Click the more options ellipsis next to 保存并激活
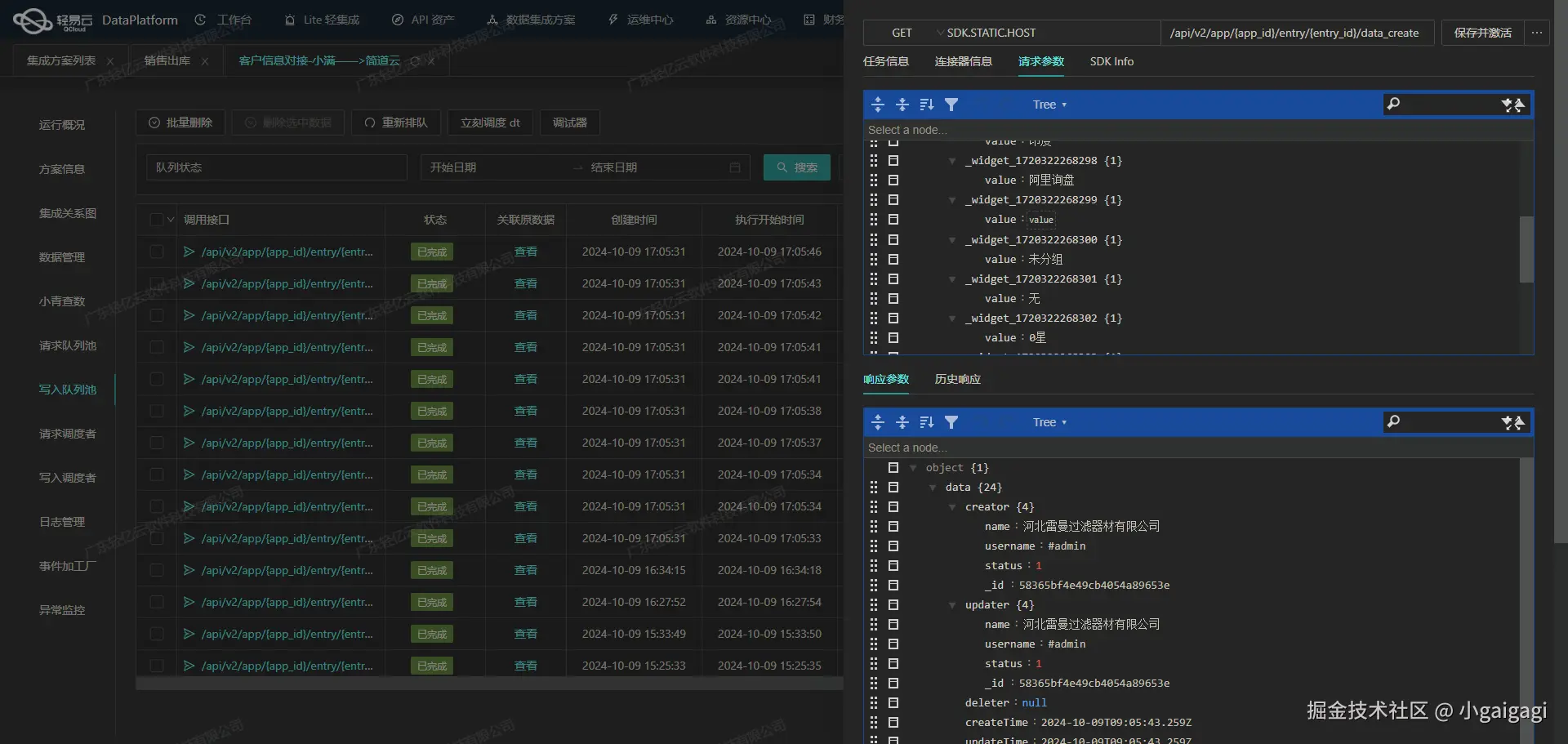1568x744 pixels. point(1537,33)
